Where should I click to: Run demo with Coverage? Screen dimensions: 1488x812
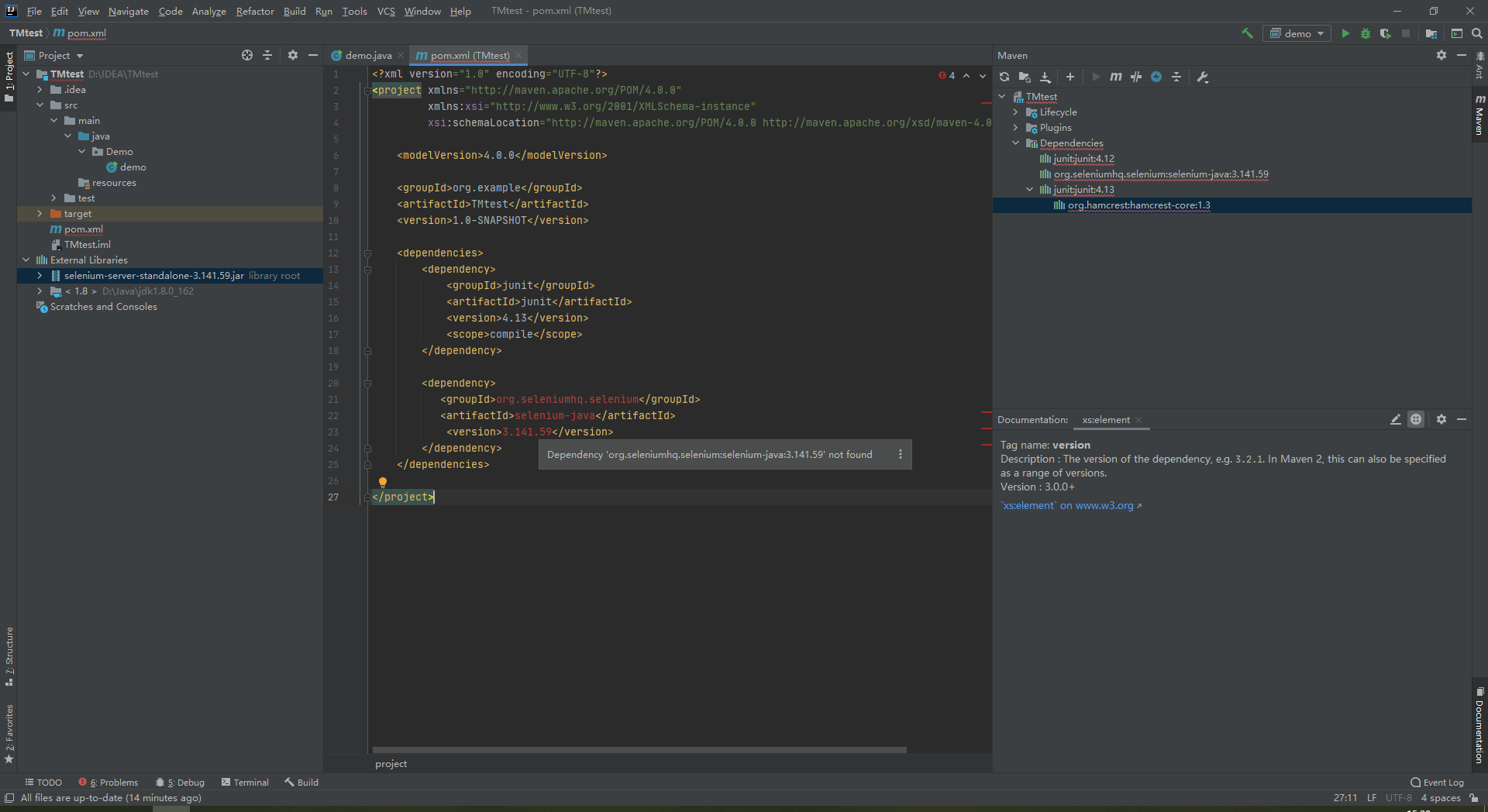1386,33
